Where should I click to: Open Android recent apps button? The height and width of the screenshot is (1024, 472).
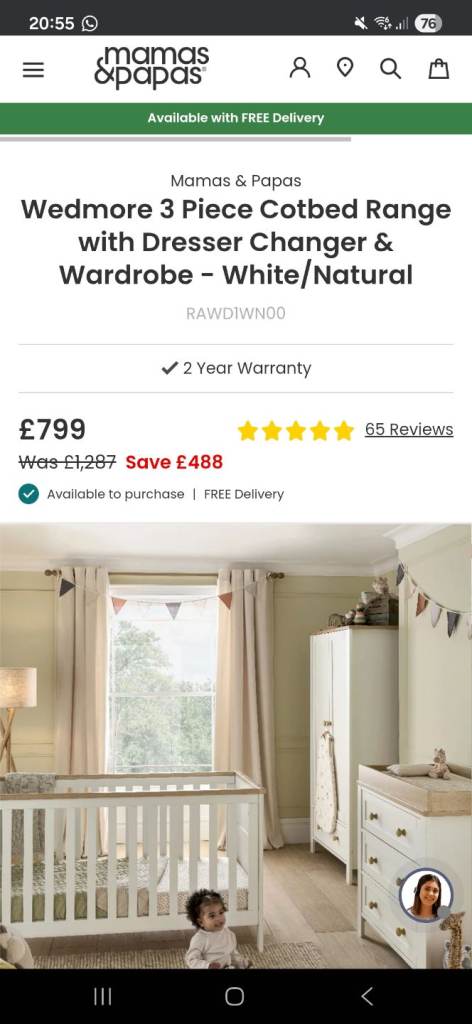pos(102,996)
